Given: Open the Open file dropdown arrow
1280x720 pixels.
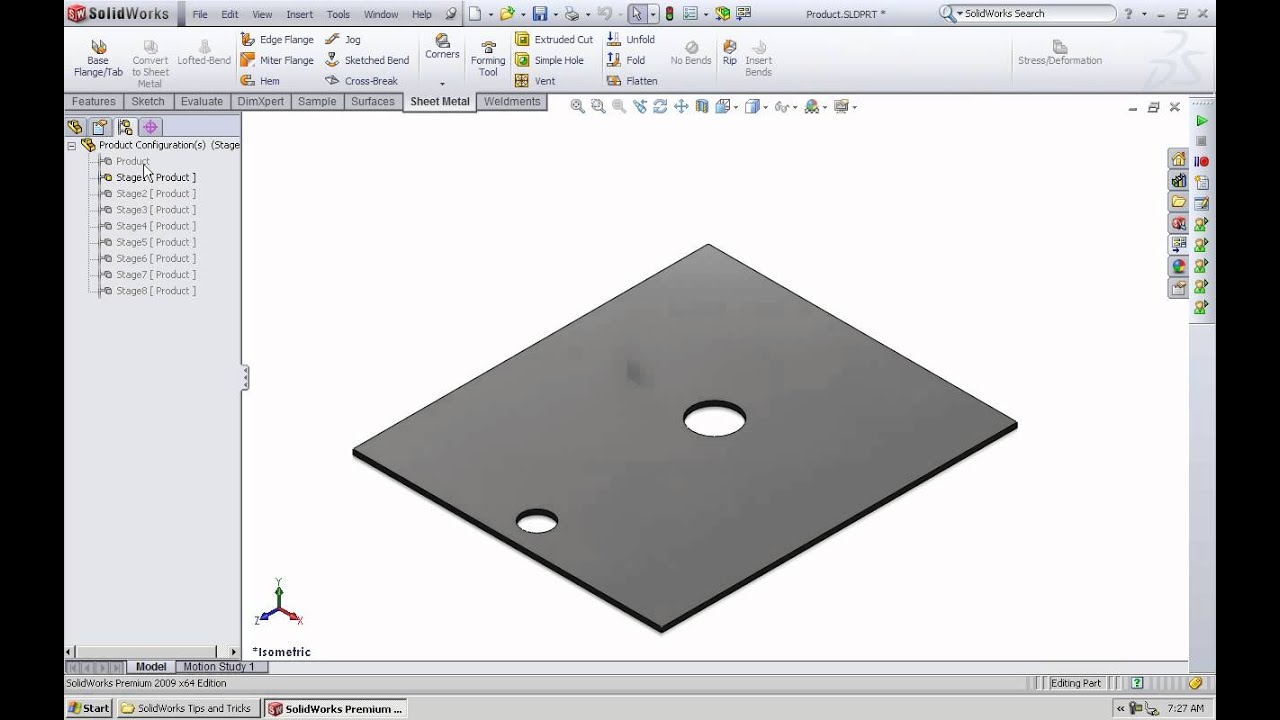Looking at the screenshot, I should point(522,15).
